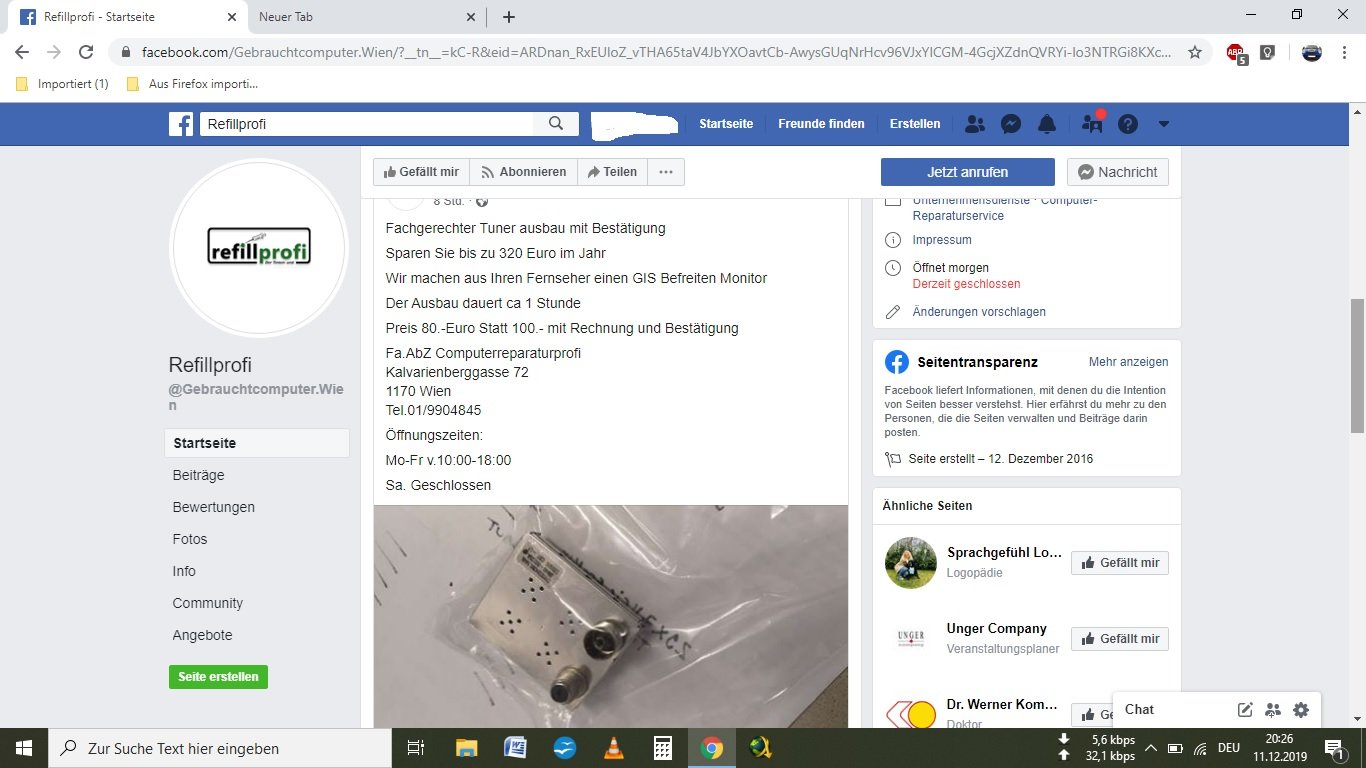Focus the Facebook search field

367,124
